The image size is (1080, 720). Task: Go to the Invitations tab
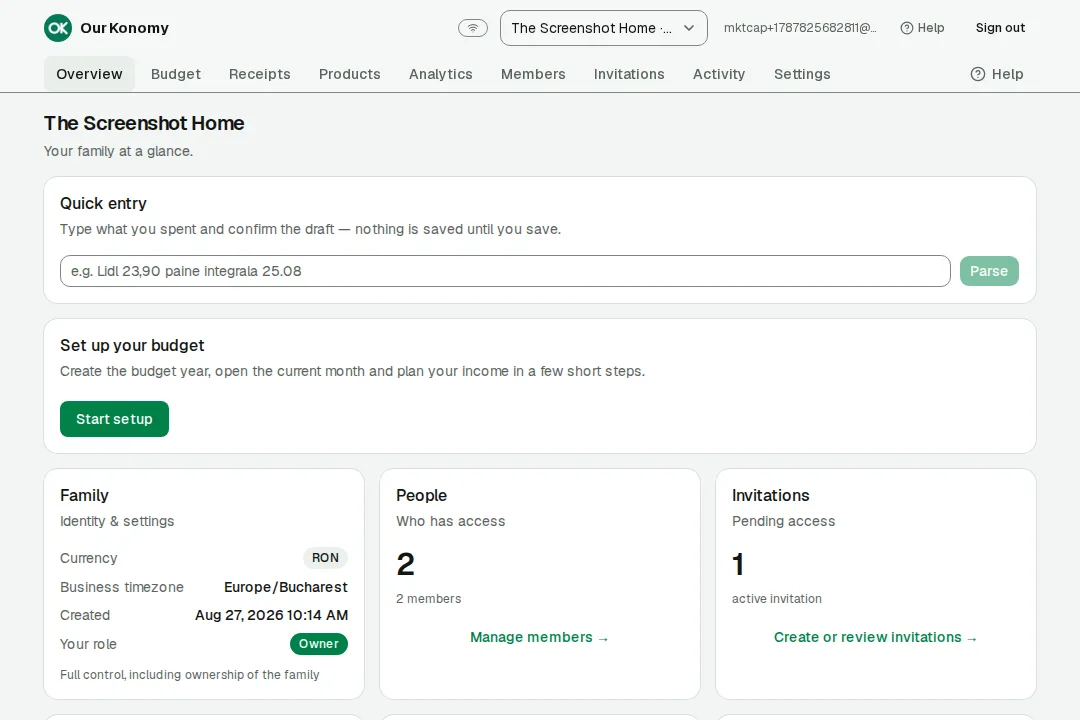pos(629,74)
